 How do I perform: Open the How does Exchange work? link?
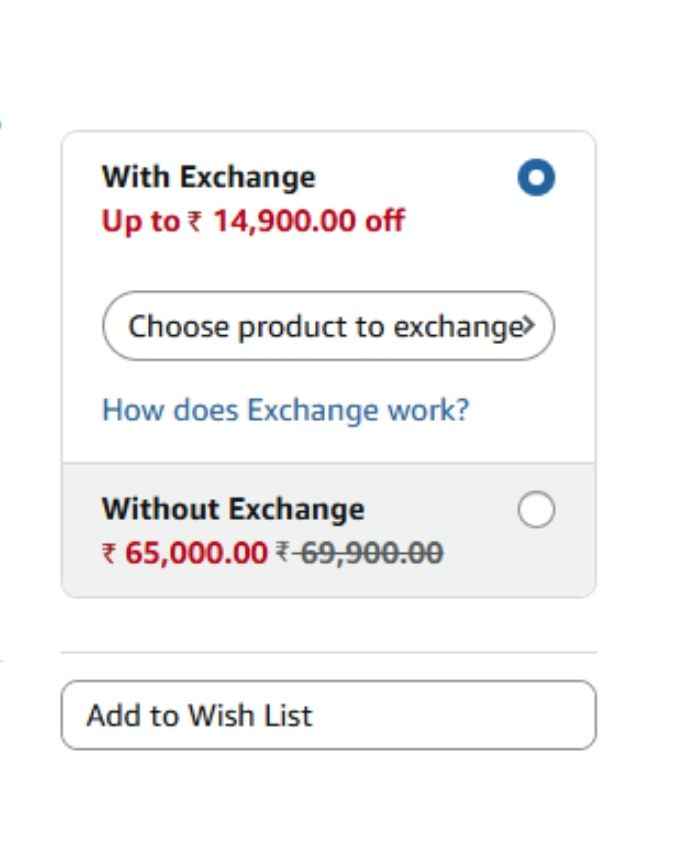pyautogui.click(x=285, y=410)
